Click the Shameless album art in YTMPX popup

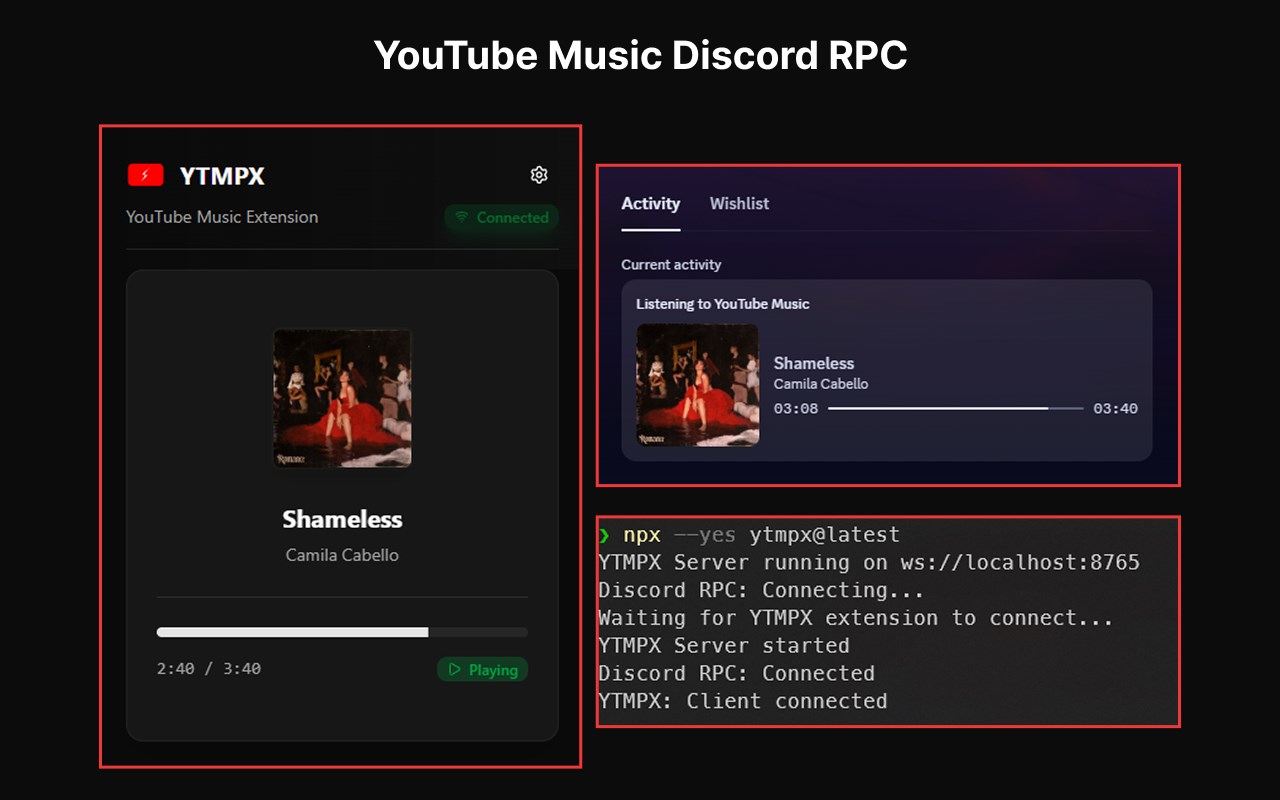tap(342, 398)
